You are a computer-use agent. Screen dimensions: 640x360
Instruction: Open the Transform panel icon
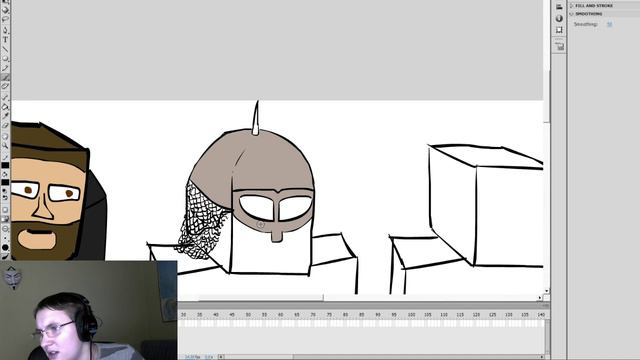click(x=559, y=30)
